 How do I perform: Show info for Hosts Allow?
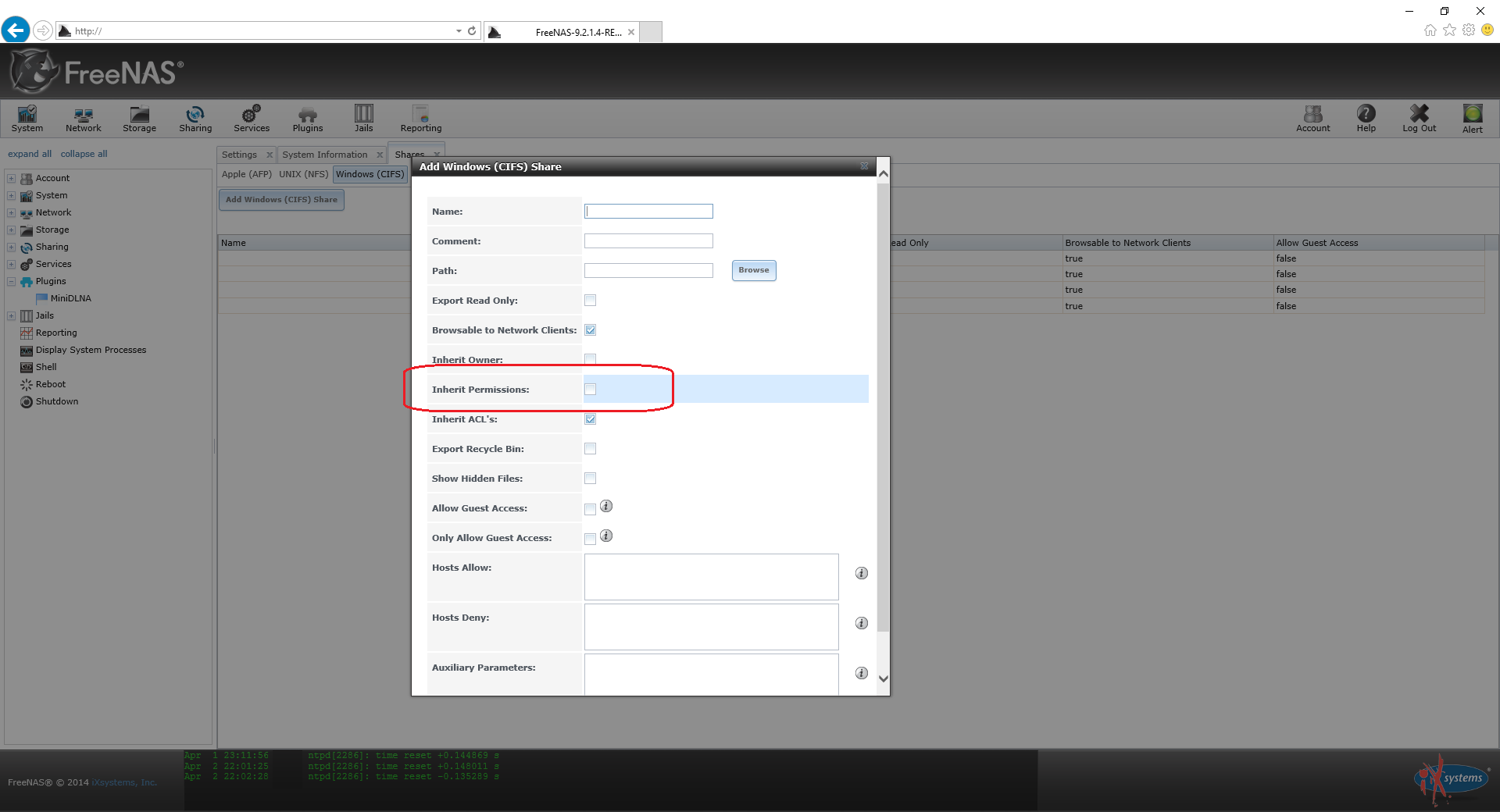coord(862,573)
